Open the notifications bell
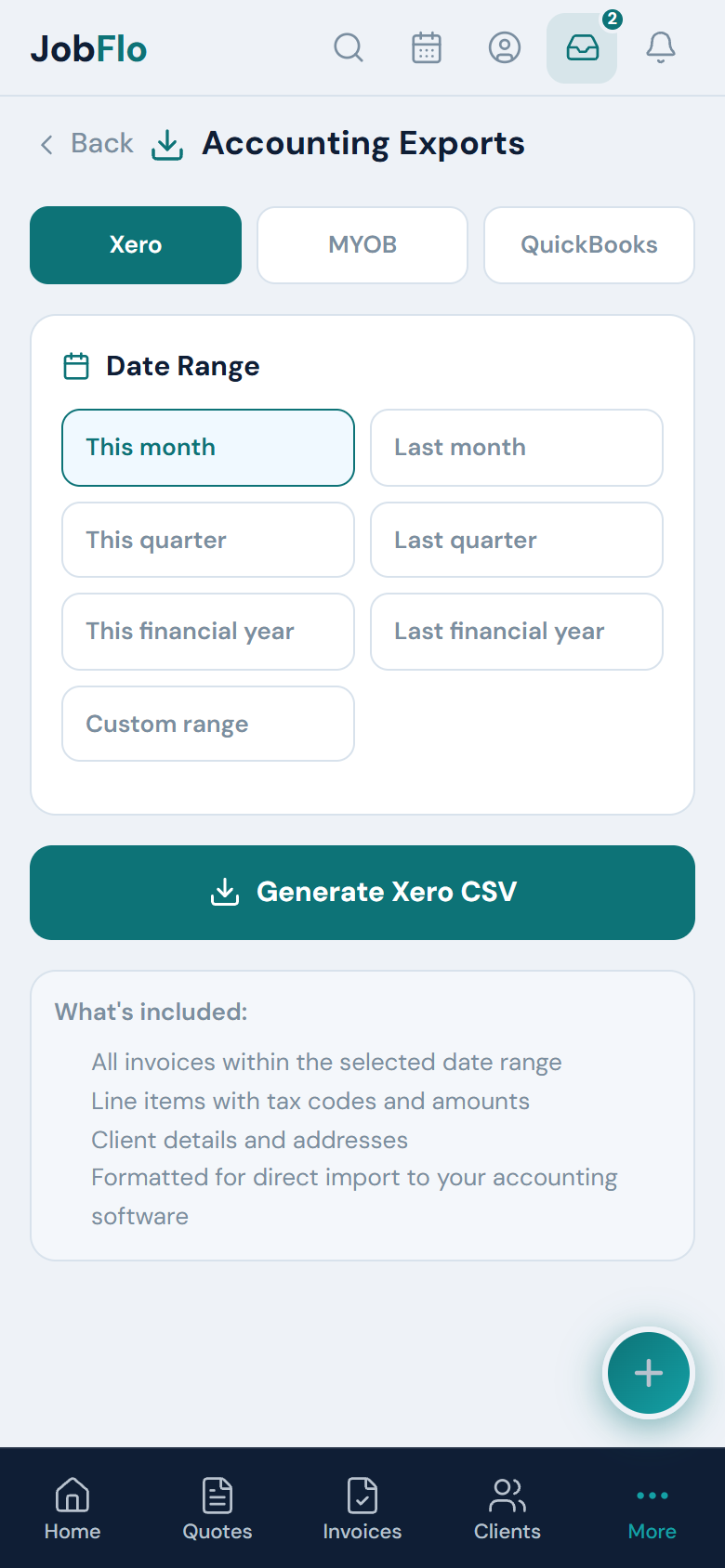The height and width of the screenshot is (1568, 725). tap(661, 47)
